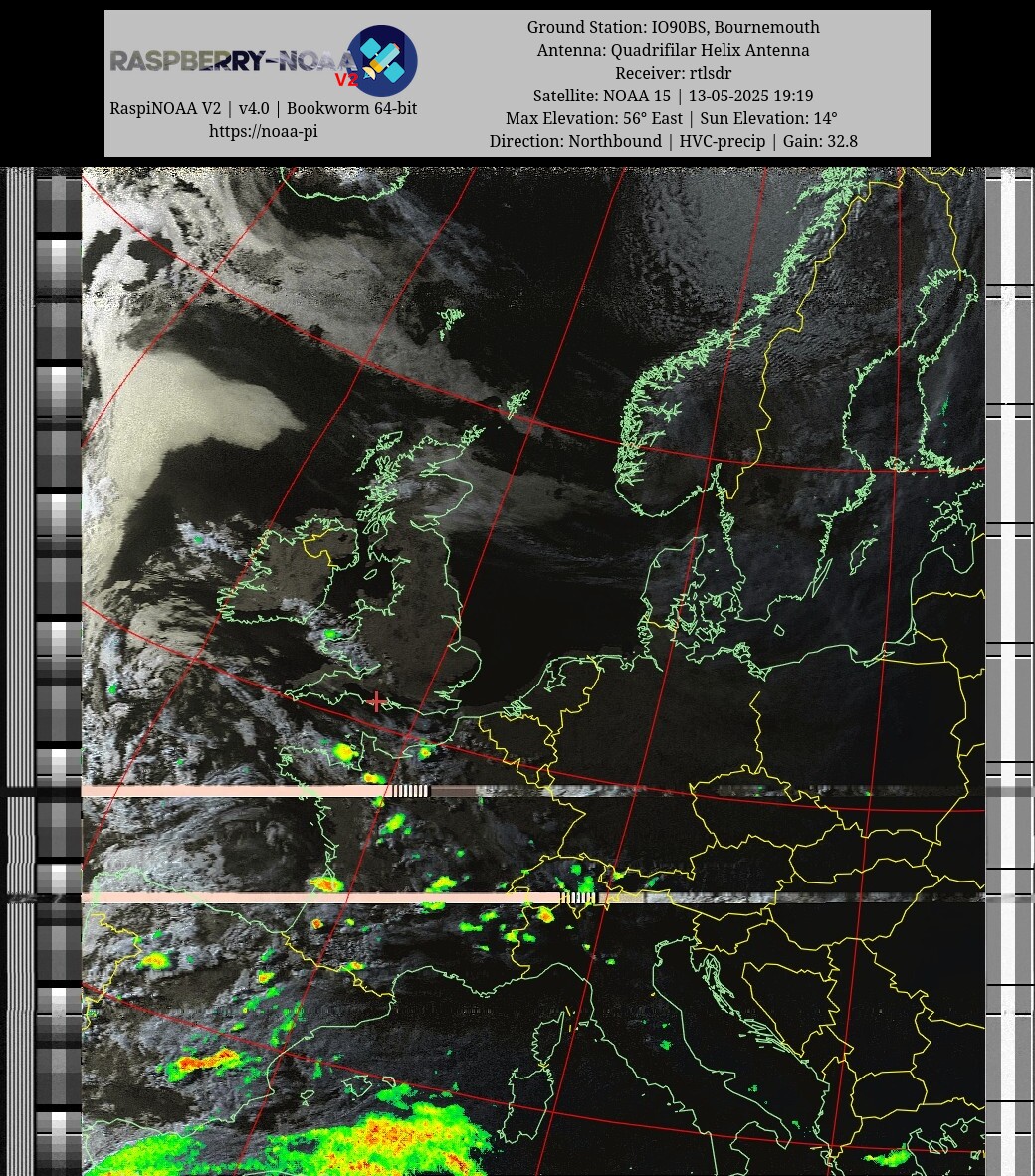
Task: Click 'Direction: Northbound | HVC-precip | Gain: 32.8' line
Action: (x=673, y=141)
